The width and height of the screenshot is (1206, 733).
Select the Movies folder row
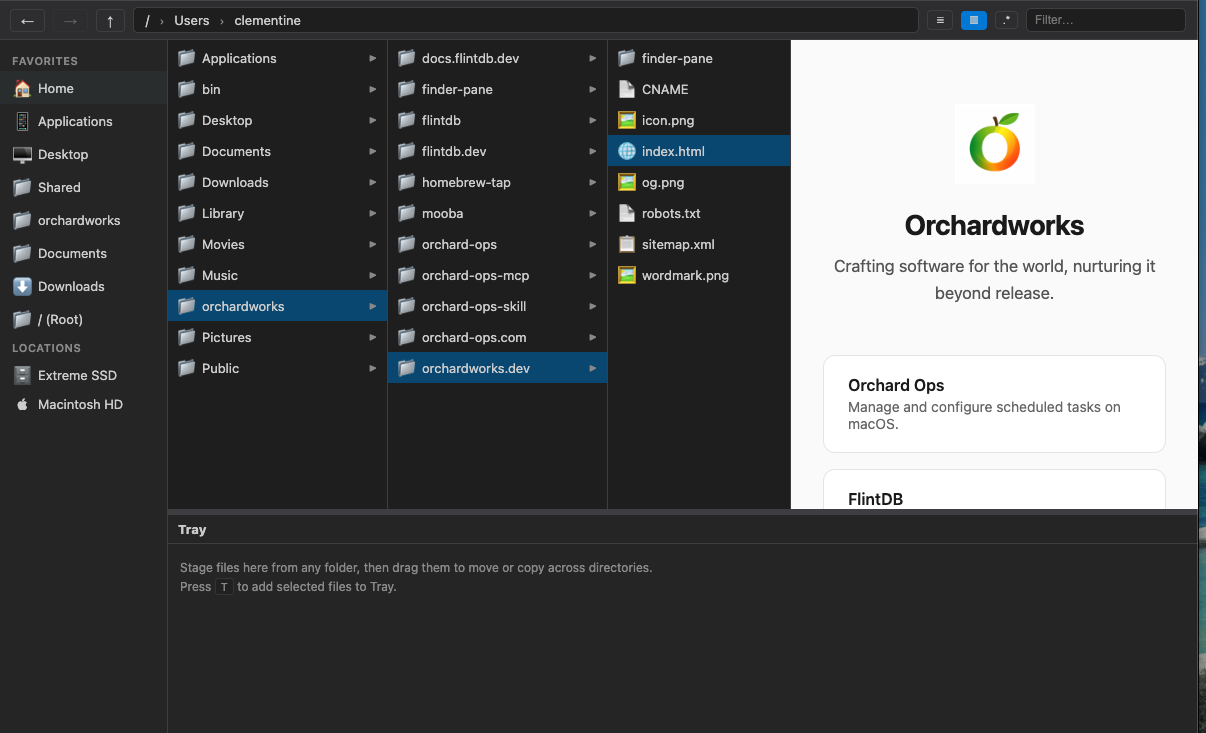(277, 244)
